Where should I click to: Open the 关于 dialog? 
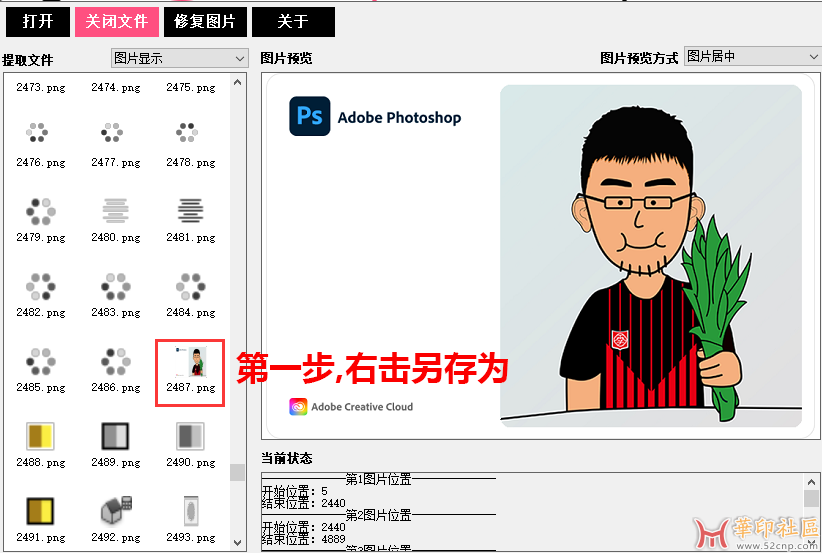[293, 21]
